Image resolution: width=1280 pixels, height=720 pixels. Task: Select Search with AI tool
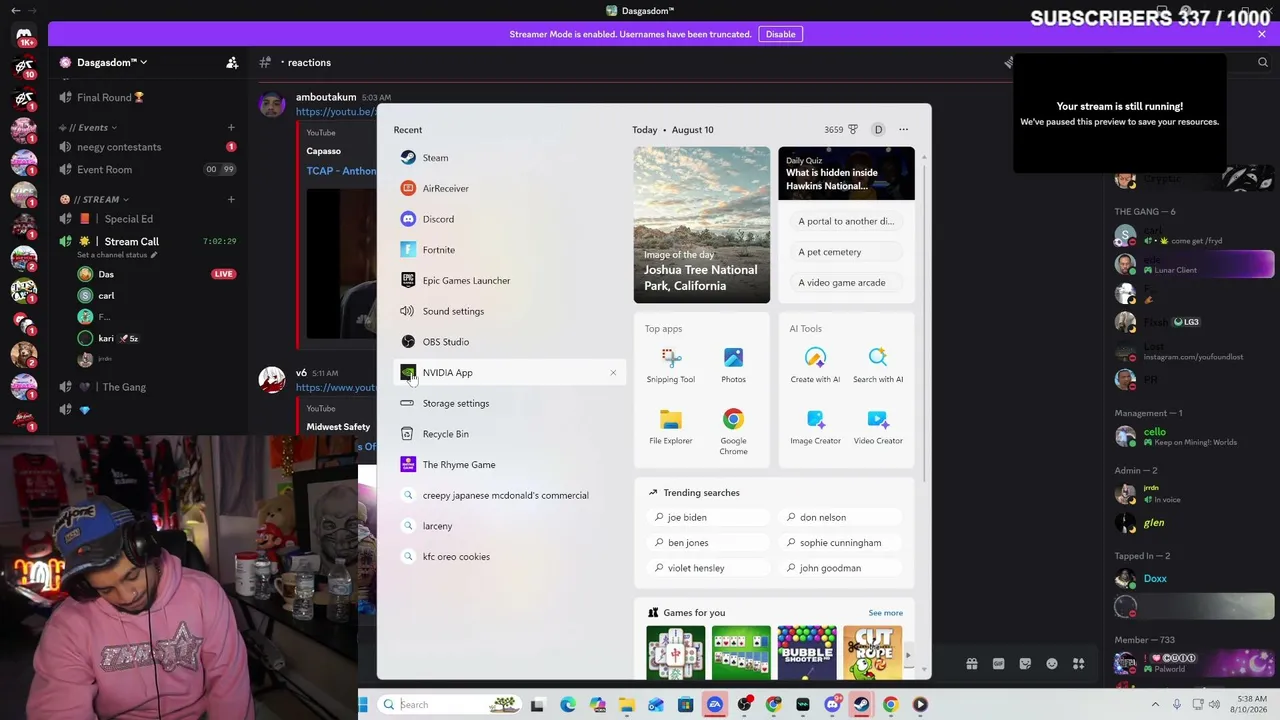(878, 365)
